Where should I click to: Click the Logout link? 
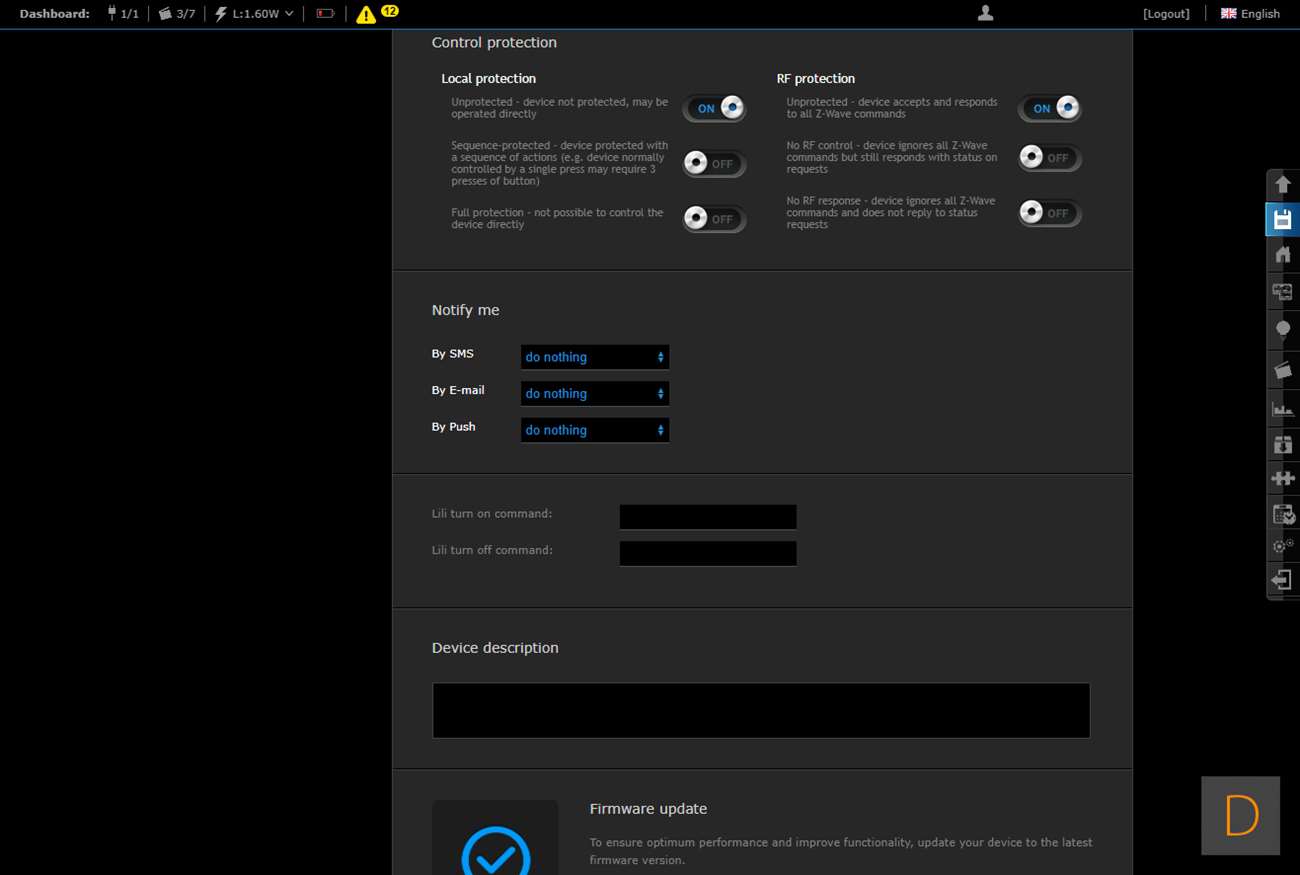tap(1166, 14)
